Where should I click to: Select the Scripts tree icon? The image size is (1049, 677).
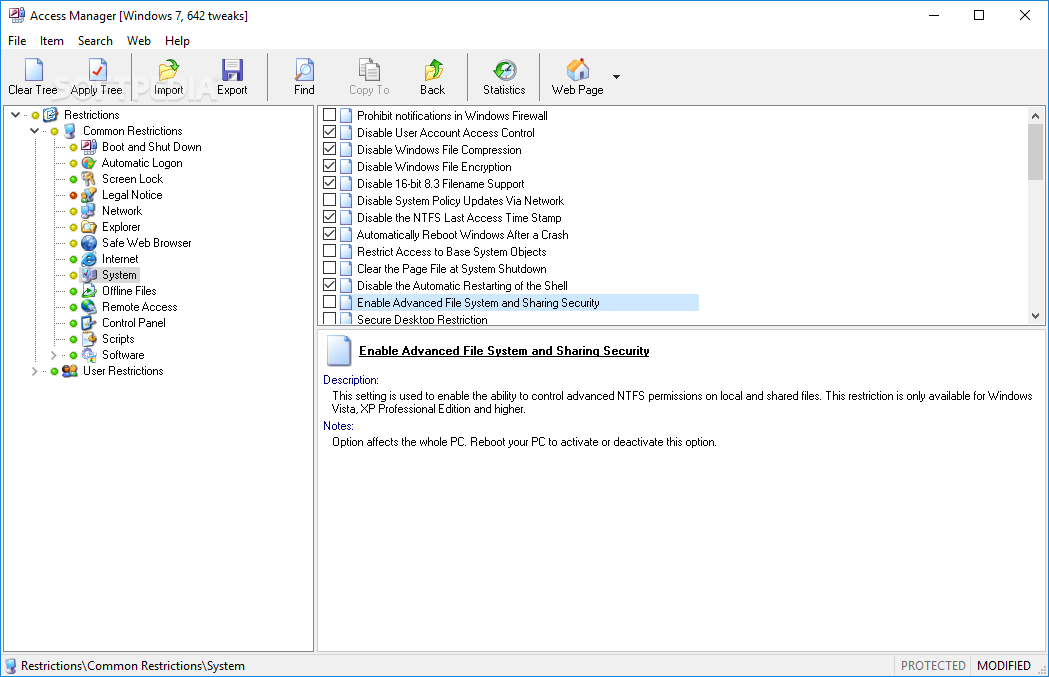coord(89,340)
